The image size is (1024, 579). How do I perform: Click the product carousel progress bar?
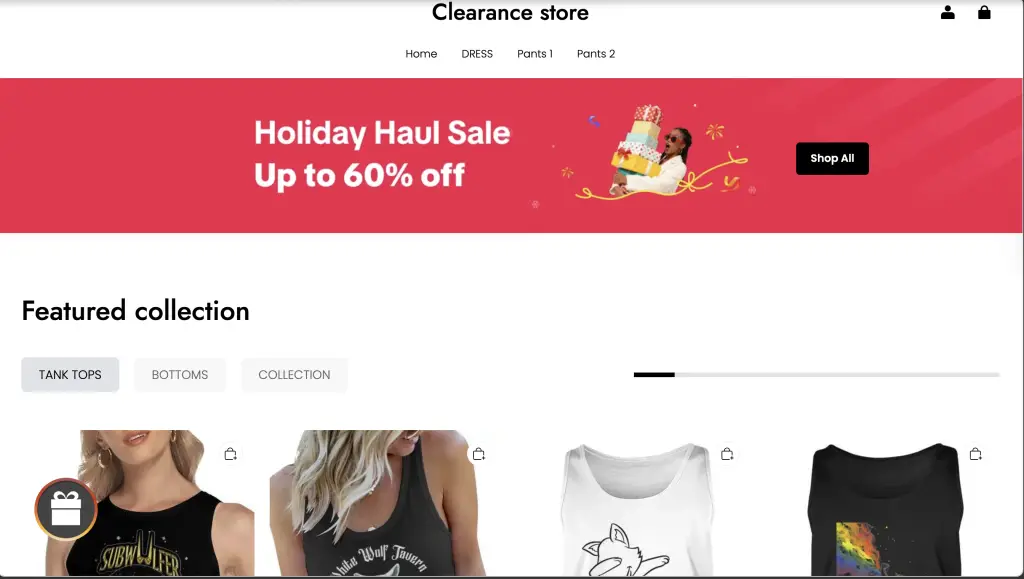click(816, 375)
